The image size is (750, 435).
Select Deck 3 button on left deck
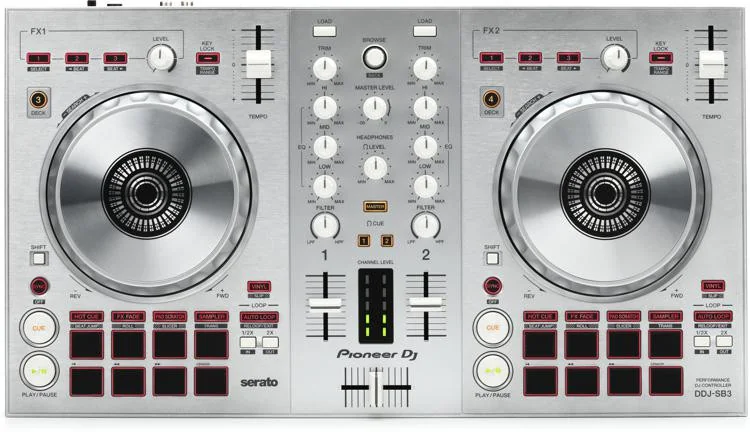37,100
